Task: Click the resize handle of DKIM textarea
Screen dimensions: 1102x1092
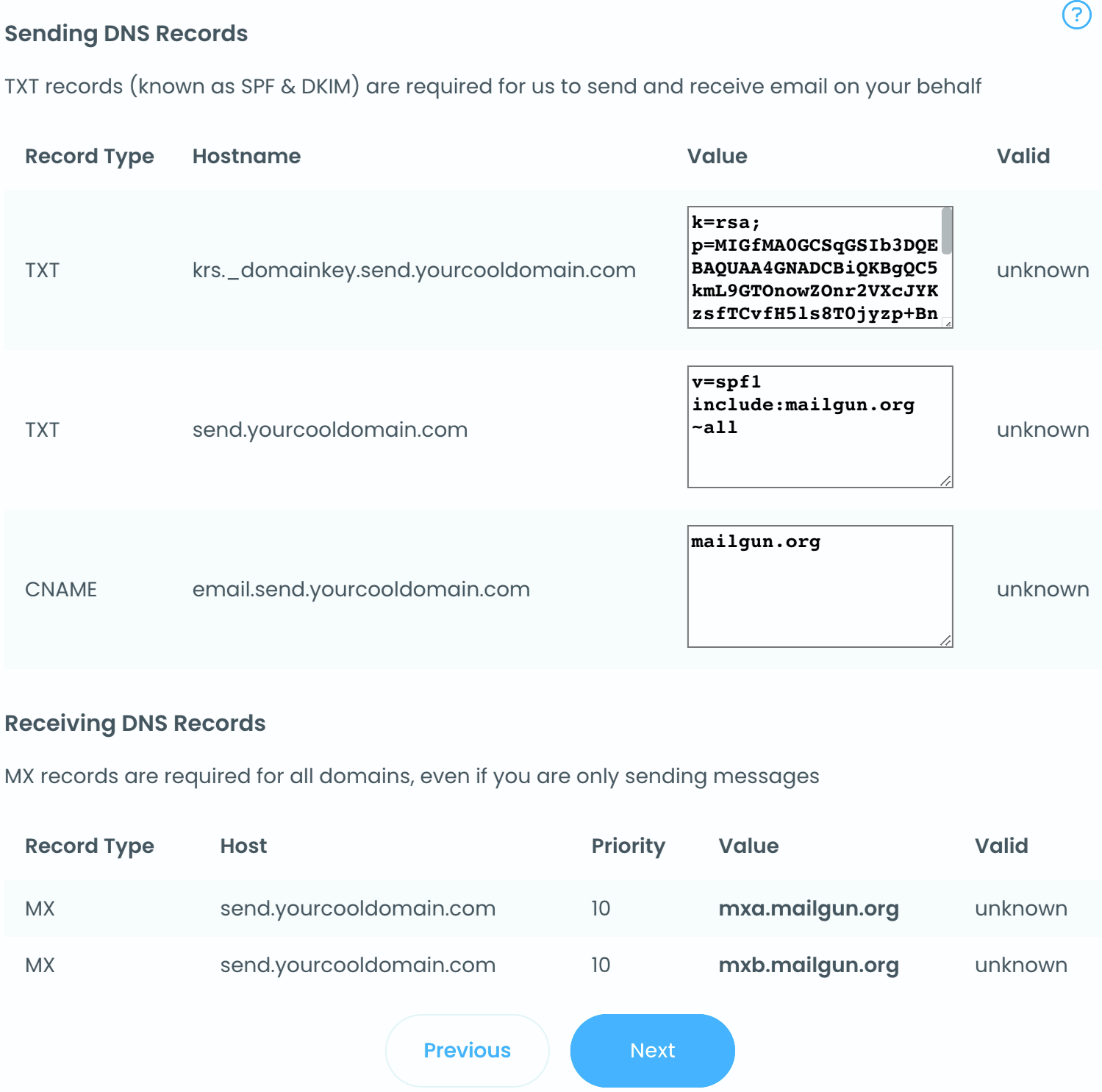Action: pos(948,323)
